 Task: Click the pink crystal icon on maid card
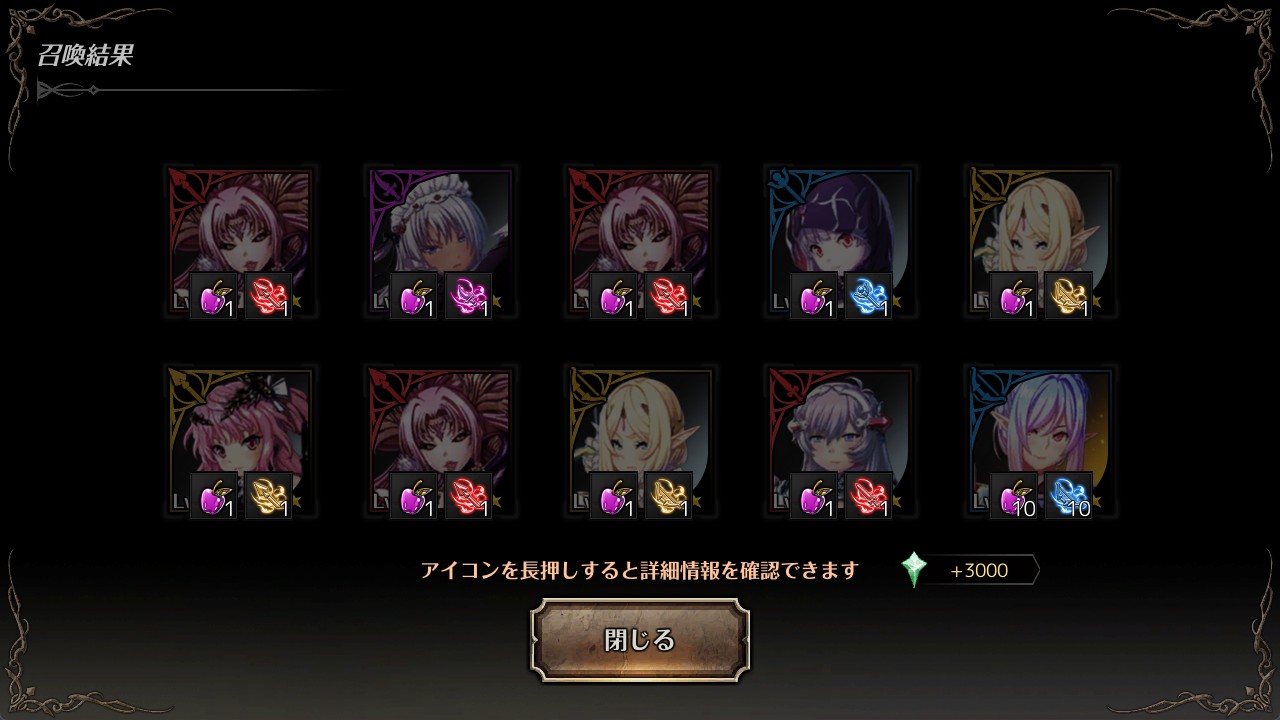point(468,295)
